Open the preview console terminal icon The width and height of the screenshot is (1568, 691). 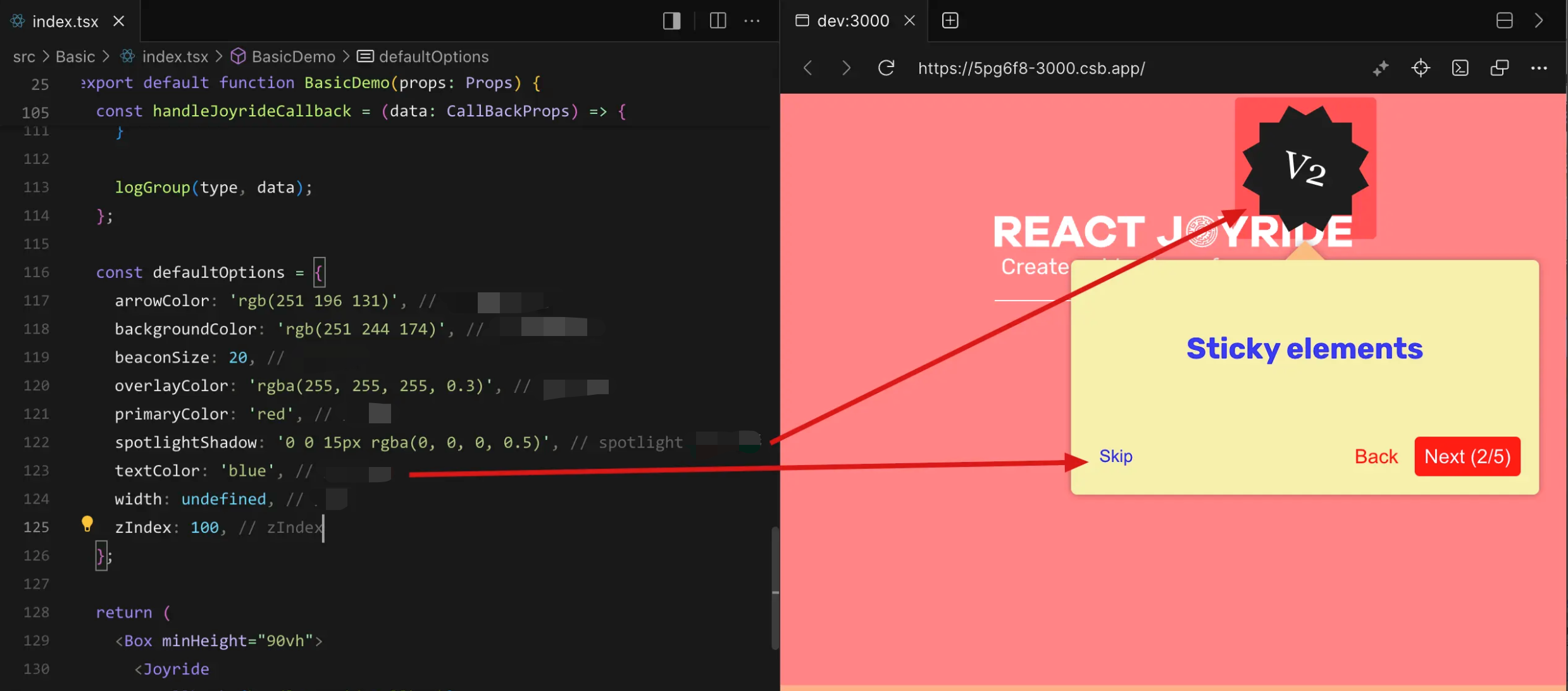point(1460,68)
